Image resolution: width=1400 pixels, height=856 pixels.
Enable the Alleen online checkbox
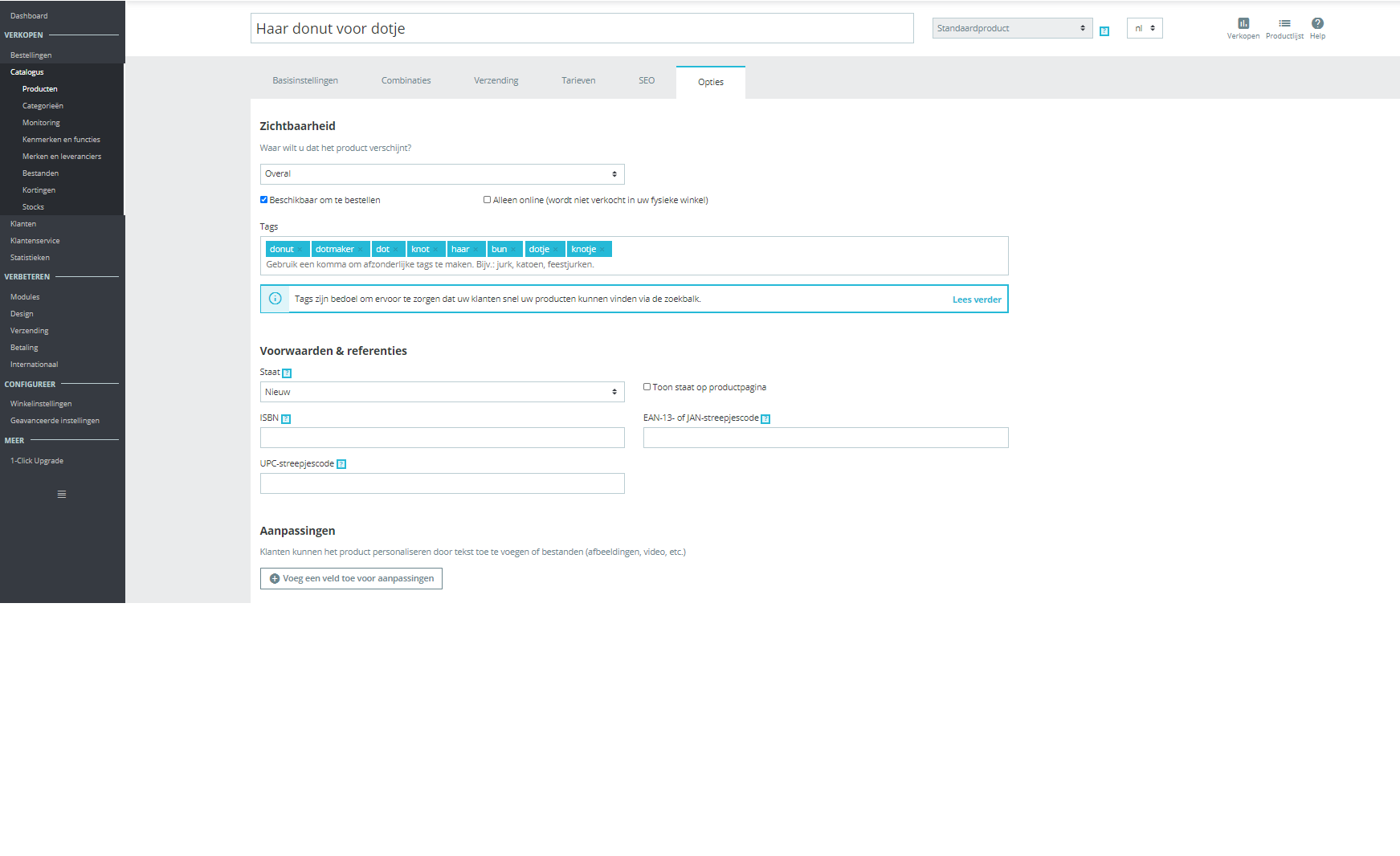click(x=487, y=200)
